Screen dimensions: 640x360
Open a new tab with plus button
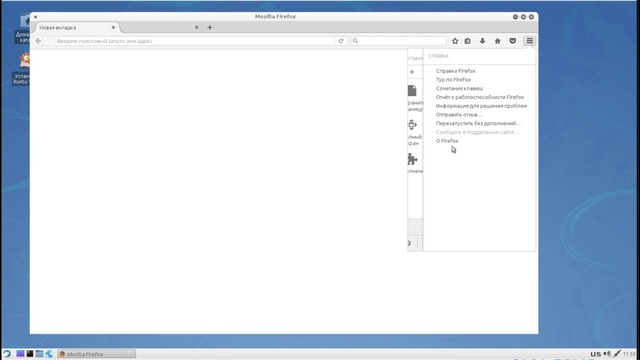(x=209, y=27)
